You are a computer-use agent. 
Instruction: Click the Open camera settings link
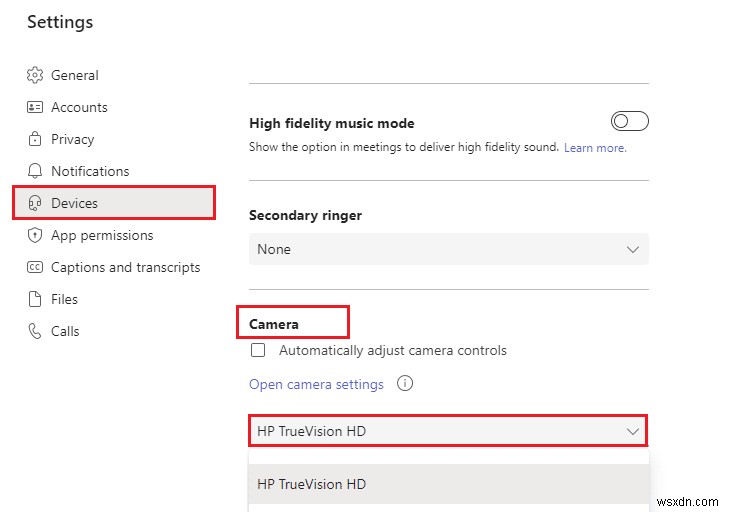pos(316,384)
